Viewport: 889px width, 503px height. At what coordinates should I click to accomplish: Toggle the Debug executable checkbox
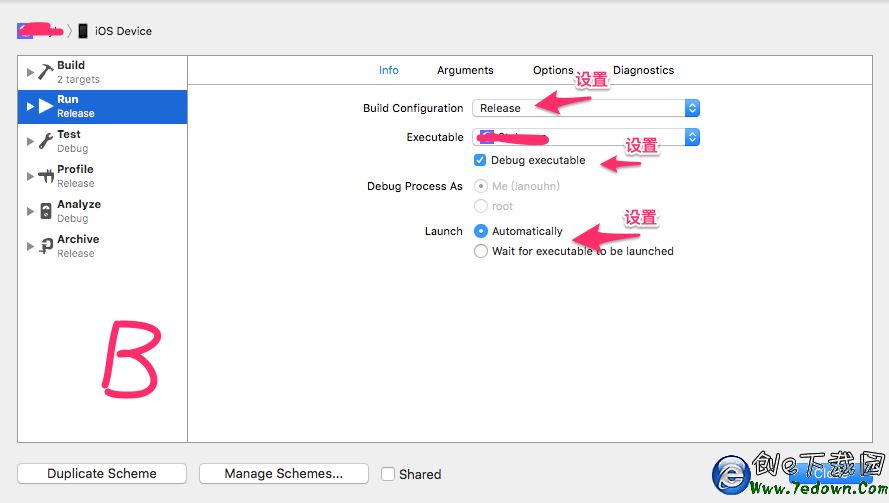click(x=481, y=160)
